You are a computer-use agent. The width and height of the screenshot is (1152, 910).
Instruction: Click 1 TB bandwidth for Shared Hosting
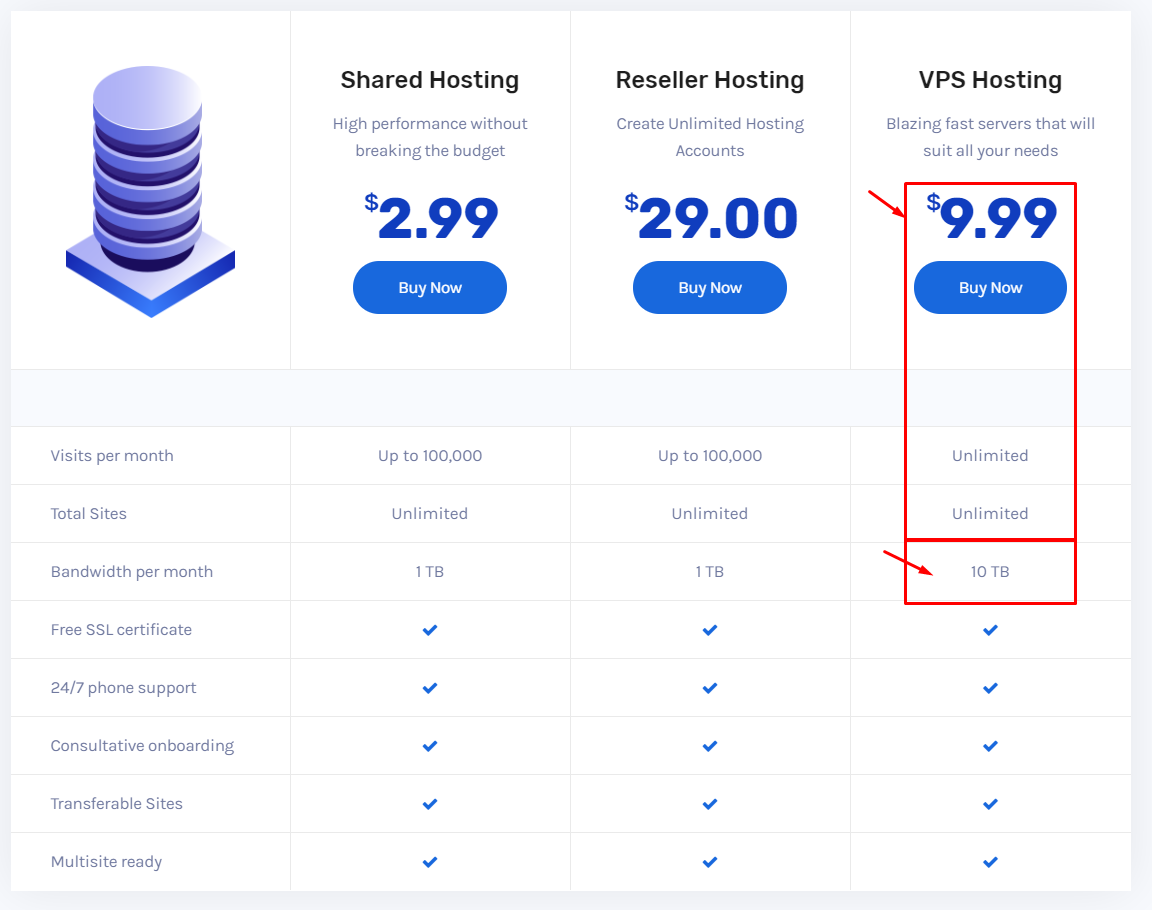430,571
